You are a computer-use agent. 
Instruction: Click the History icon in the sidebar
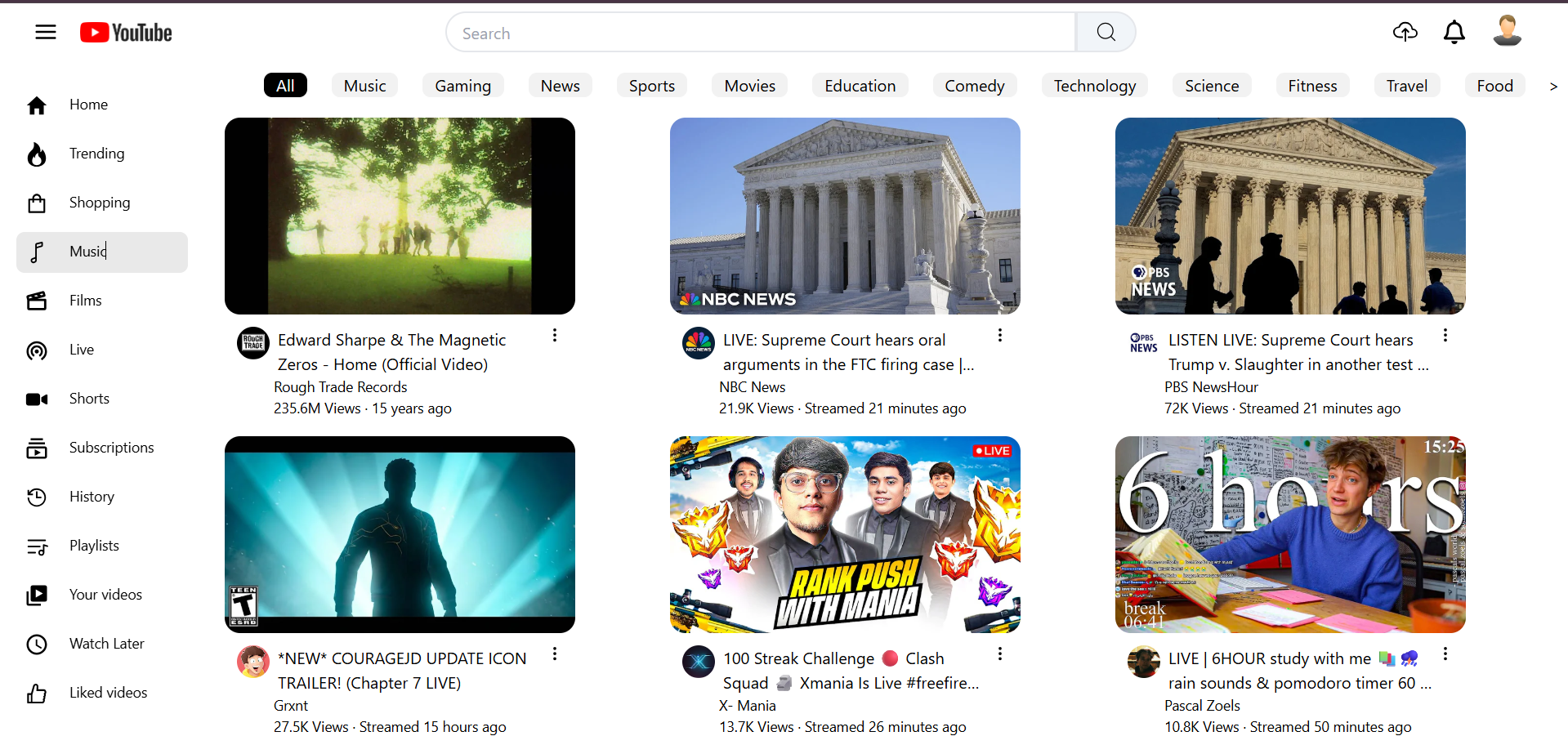[x=37, y=497]
